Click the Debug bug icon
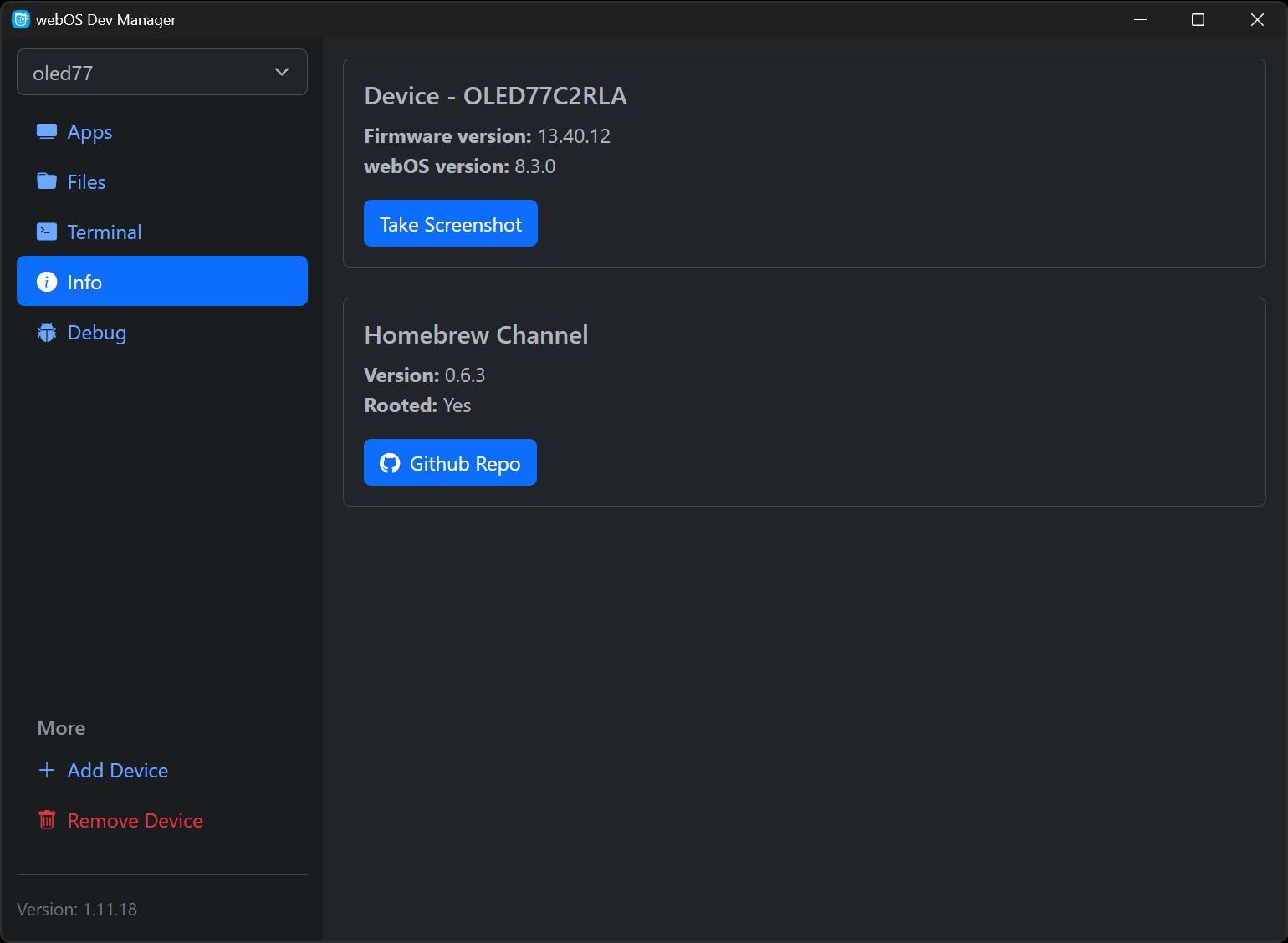 coord(47,333)
